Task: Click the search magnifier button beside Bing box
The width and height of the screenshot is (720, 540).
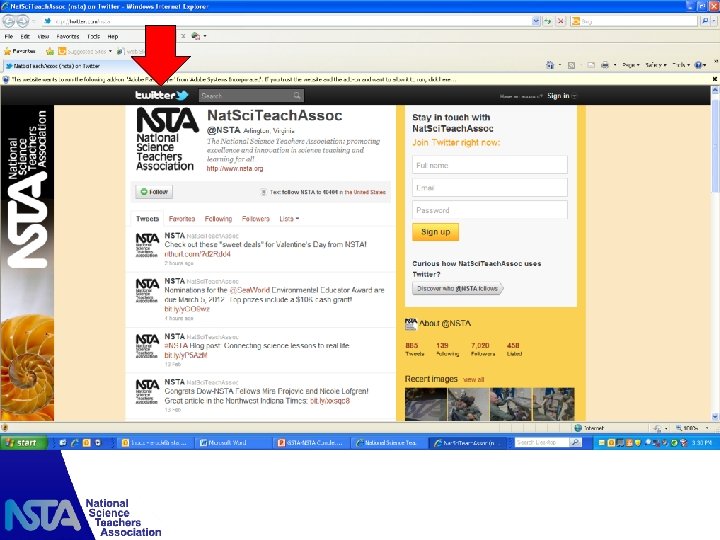Action: pos(704,21)
